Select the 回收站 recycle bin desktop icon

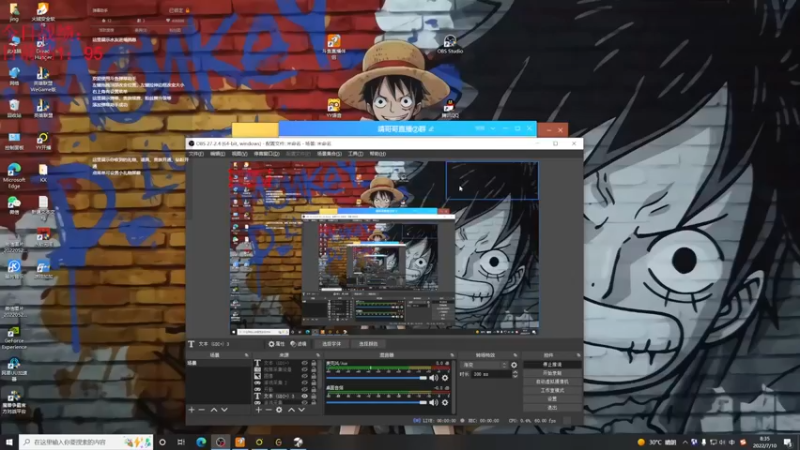tap(14, 108)
